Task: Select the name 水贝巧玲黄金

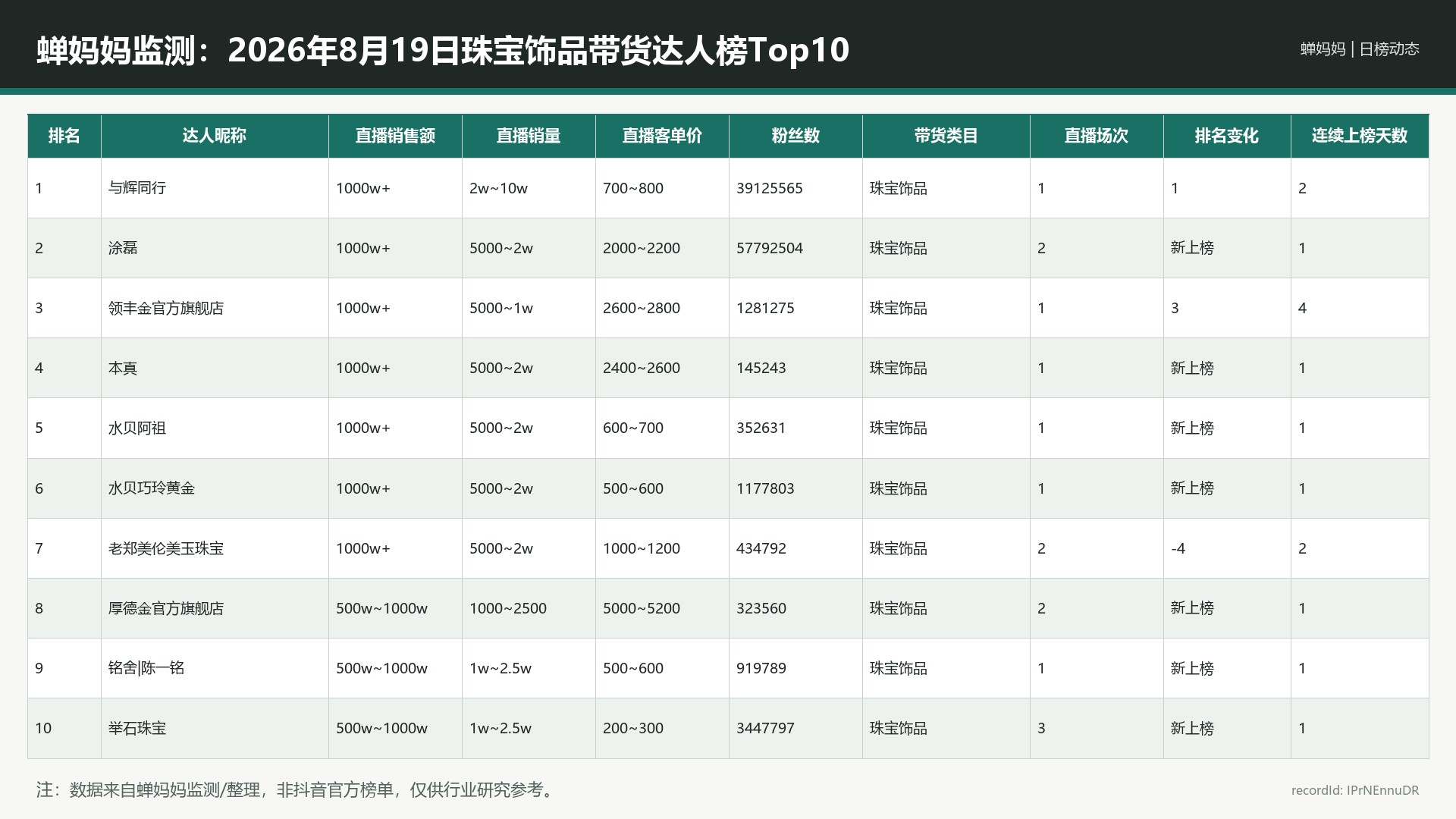Action: 152,488
